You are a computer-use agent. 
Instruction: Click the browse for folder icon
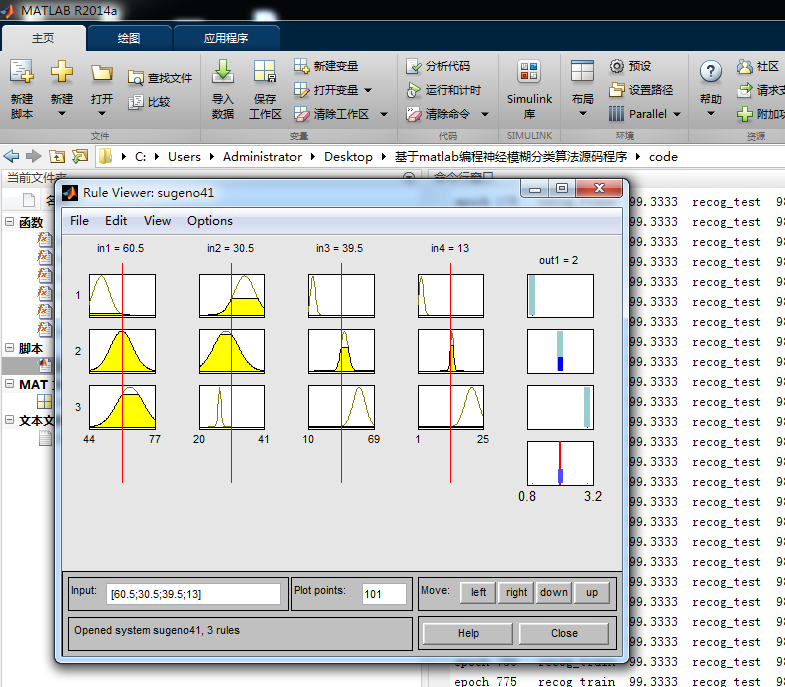(x=80, y=157)
